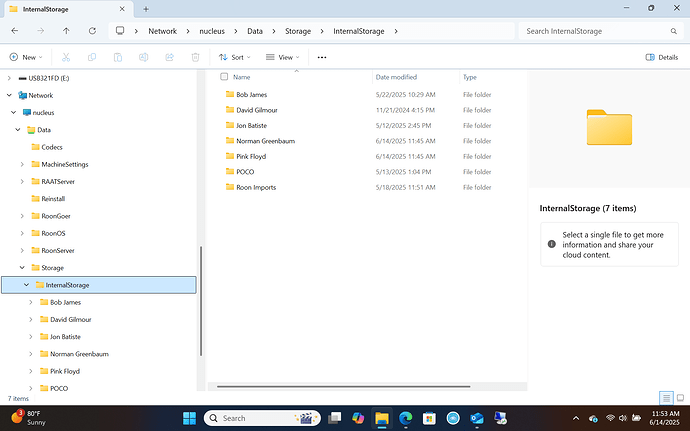Click the navigation pane vertical scrollbar
This screenshot has height=431, width=690.
[201, 301]
